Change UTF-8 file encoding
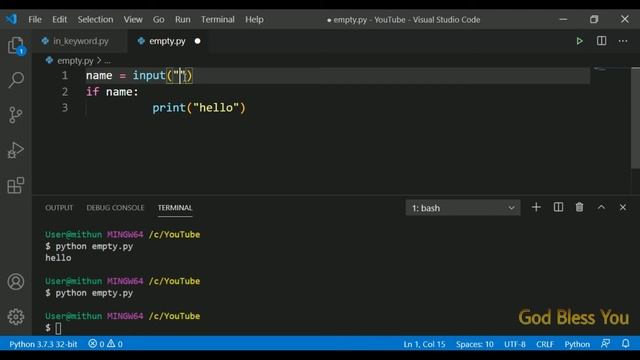This screenshot has height=360, width=640. pyautogui.click(x=515, y=344)
